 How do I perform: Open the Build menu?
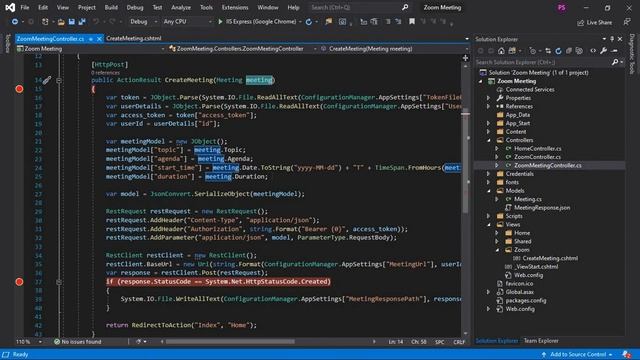(111, 7)
